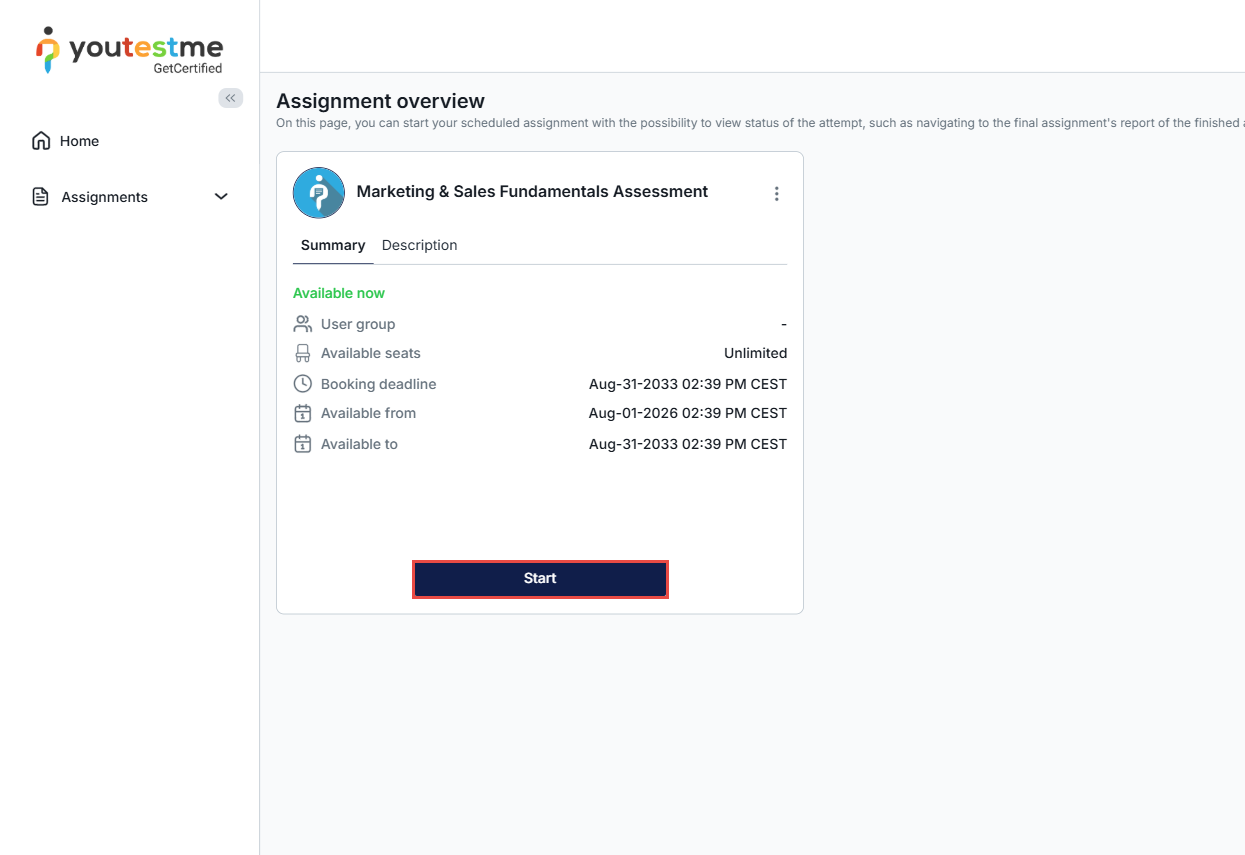Click the Available to calendar icon
This screenshot has width=1245, height=855.
pyautogui.click(x=303, y=444)
